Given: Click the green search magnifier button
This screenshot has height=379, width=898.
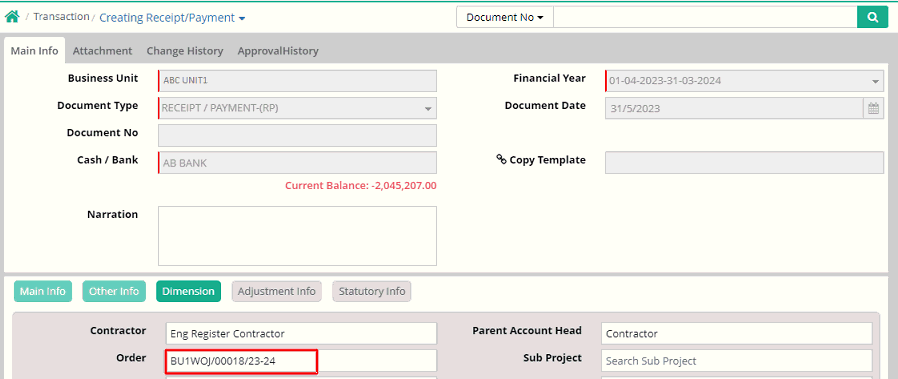Looking at the screenshot, I should point(872,17).
